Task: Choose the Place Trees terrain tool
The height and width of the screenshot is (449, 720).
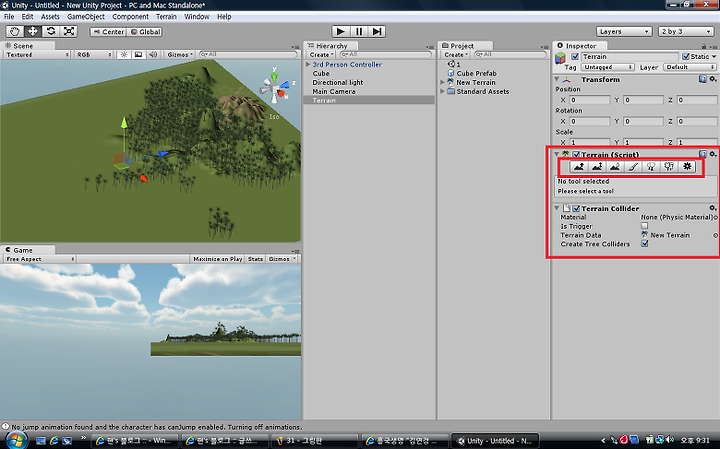Action: pos(651,167)
